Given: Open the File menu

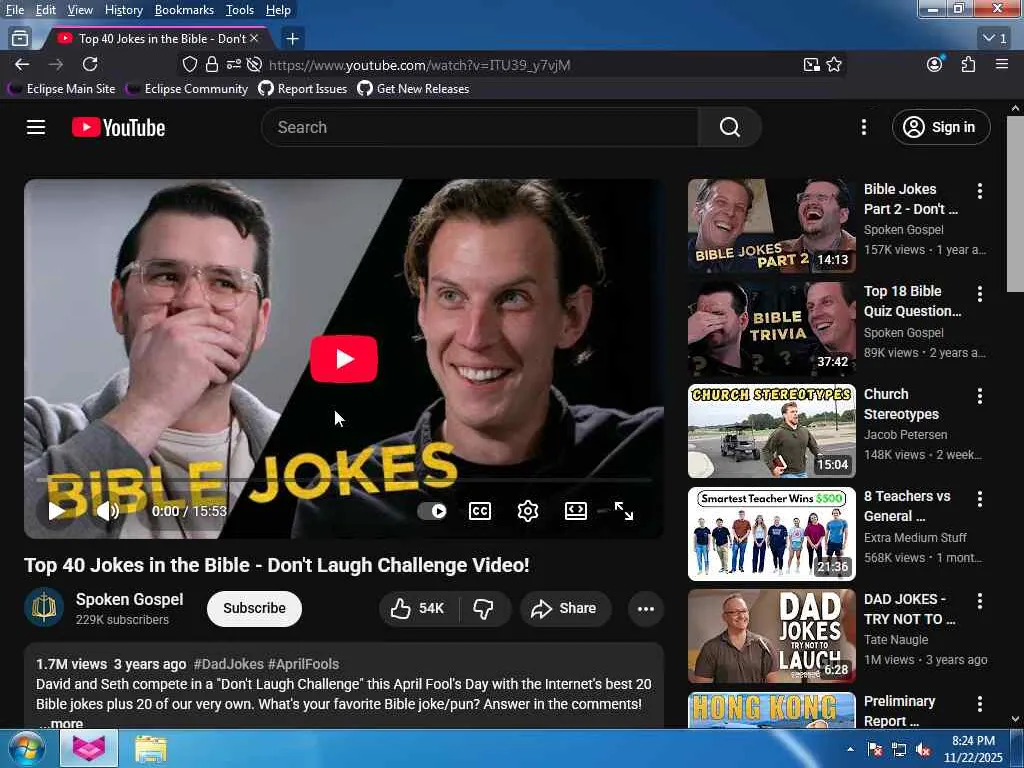Looking at the screenshot, I should pos(14,10).
